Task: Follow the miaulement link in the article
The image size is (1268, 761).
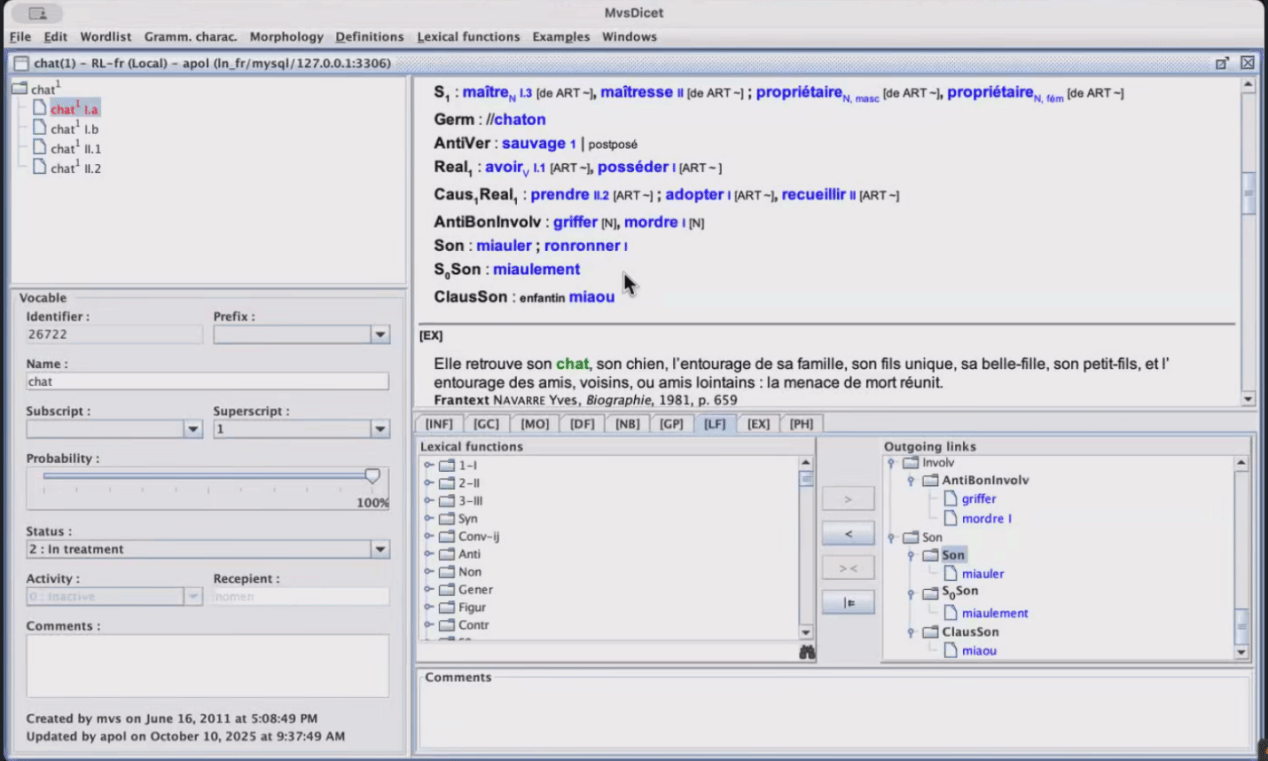Action: pyautogui.click(x=536, y=270)
